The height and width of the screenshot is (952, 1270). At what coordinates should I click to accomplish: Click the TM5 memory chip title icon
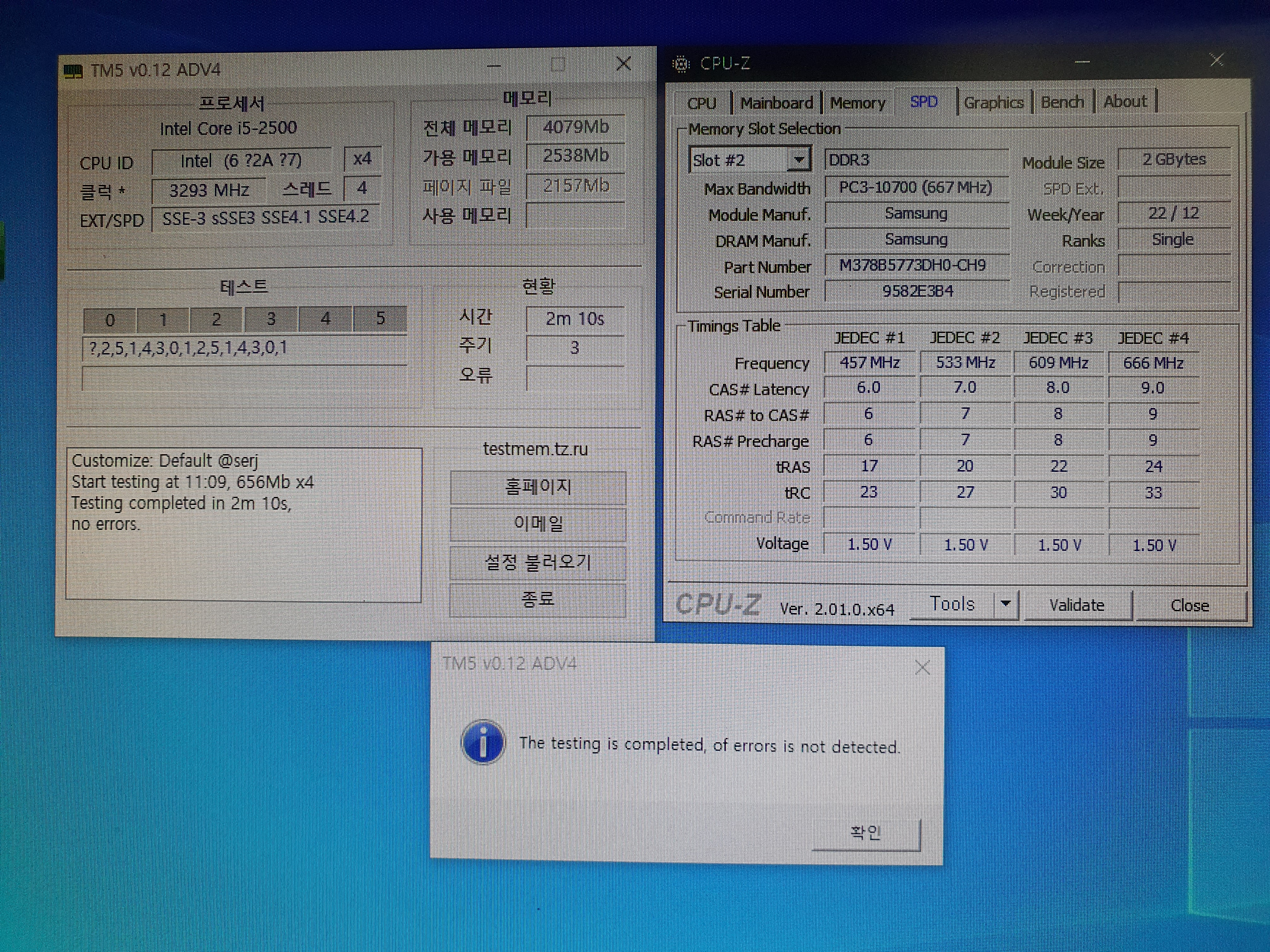tap(72, 72)
